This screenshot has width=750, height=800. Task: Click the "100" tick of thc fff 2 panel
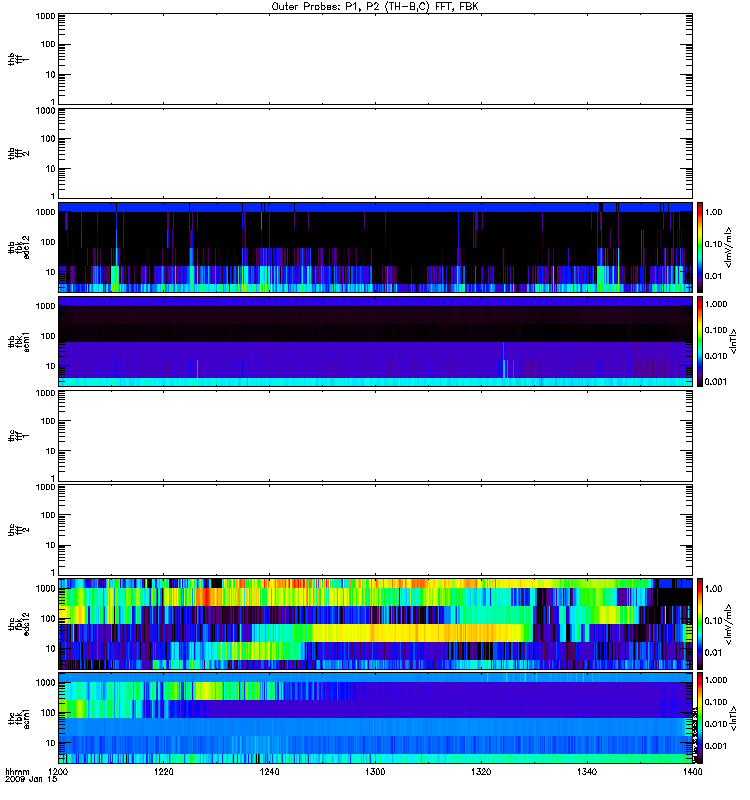point(48,515)
